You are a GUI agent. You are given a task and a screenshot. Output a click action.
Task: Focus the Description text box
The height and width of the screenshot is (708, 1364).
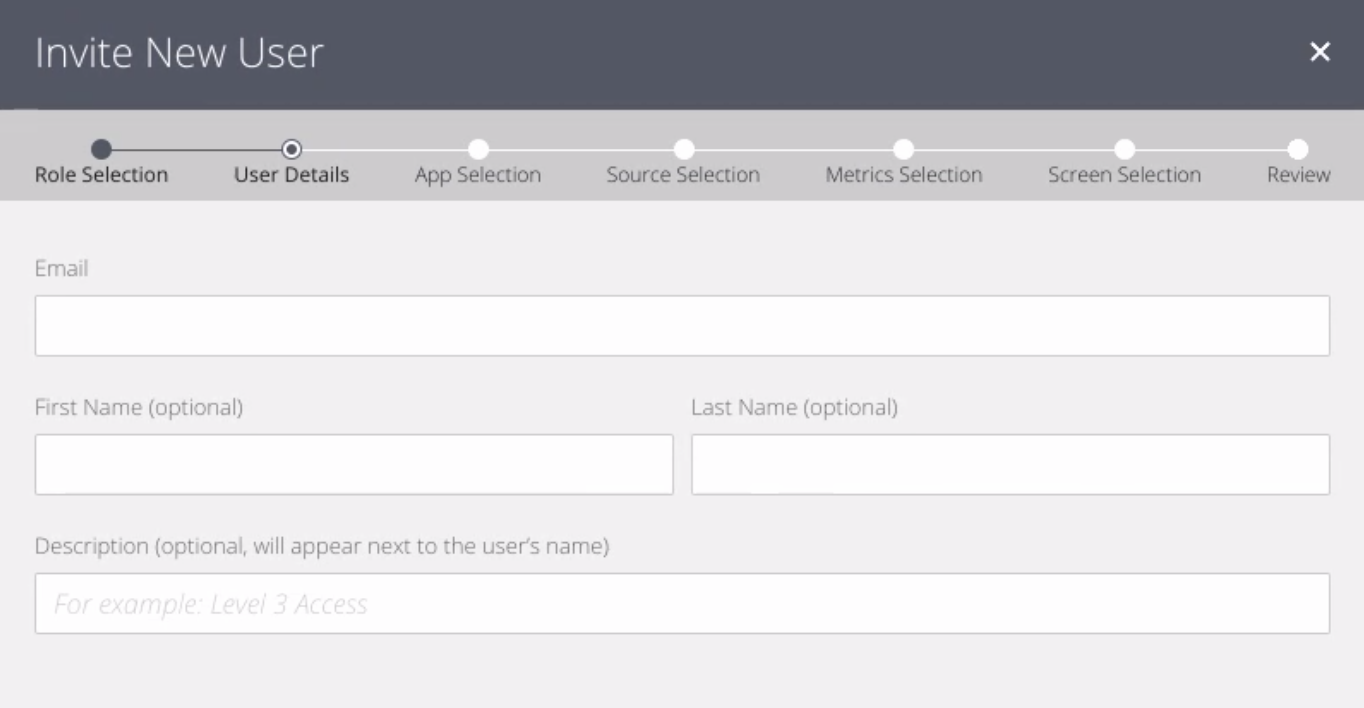click(x=682, y=603)
